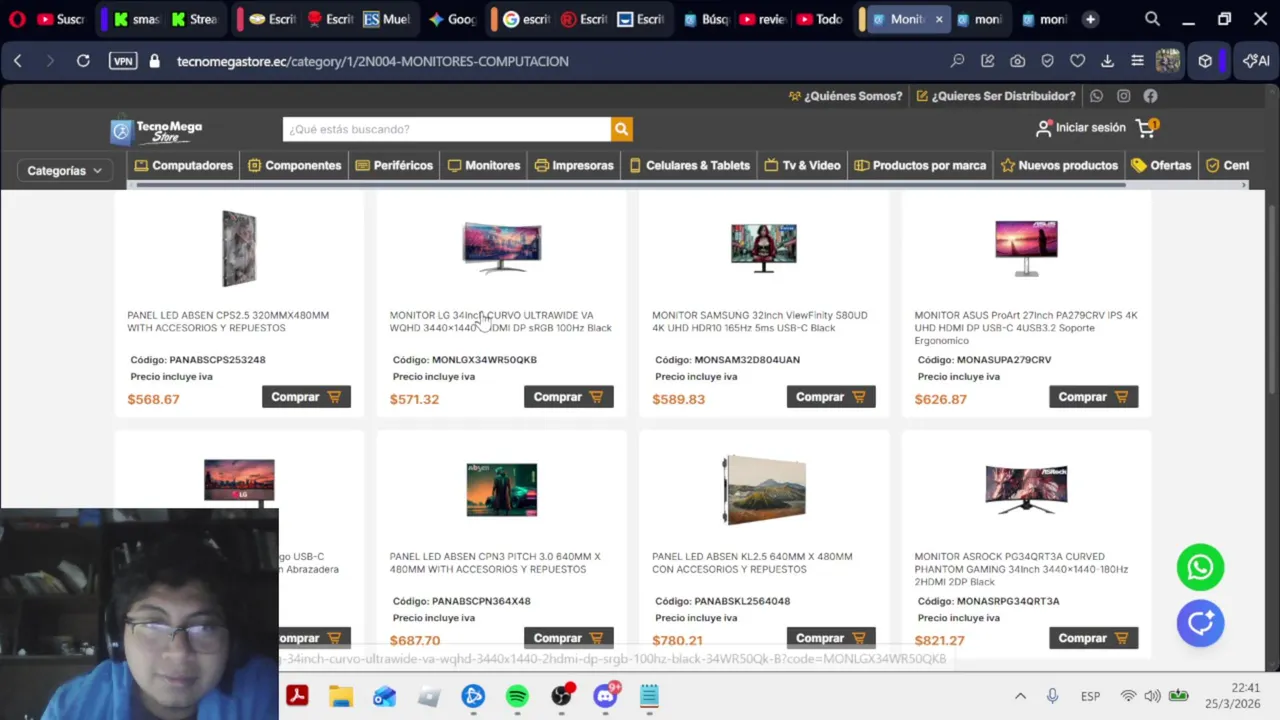Open the browser Easy Setup menu icon
The width and height of the screenshot is (1280, 720).
1137,61
